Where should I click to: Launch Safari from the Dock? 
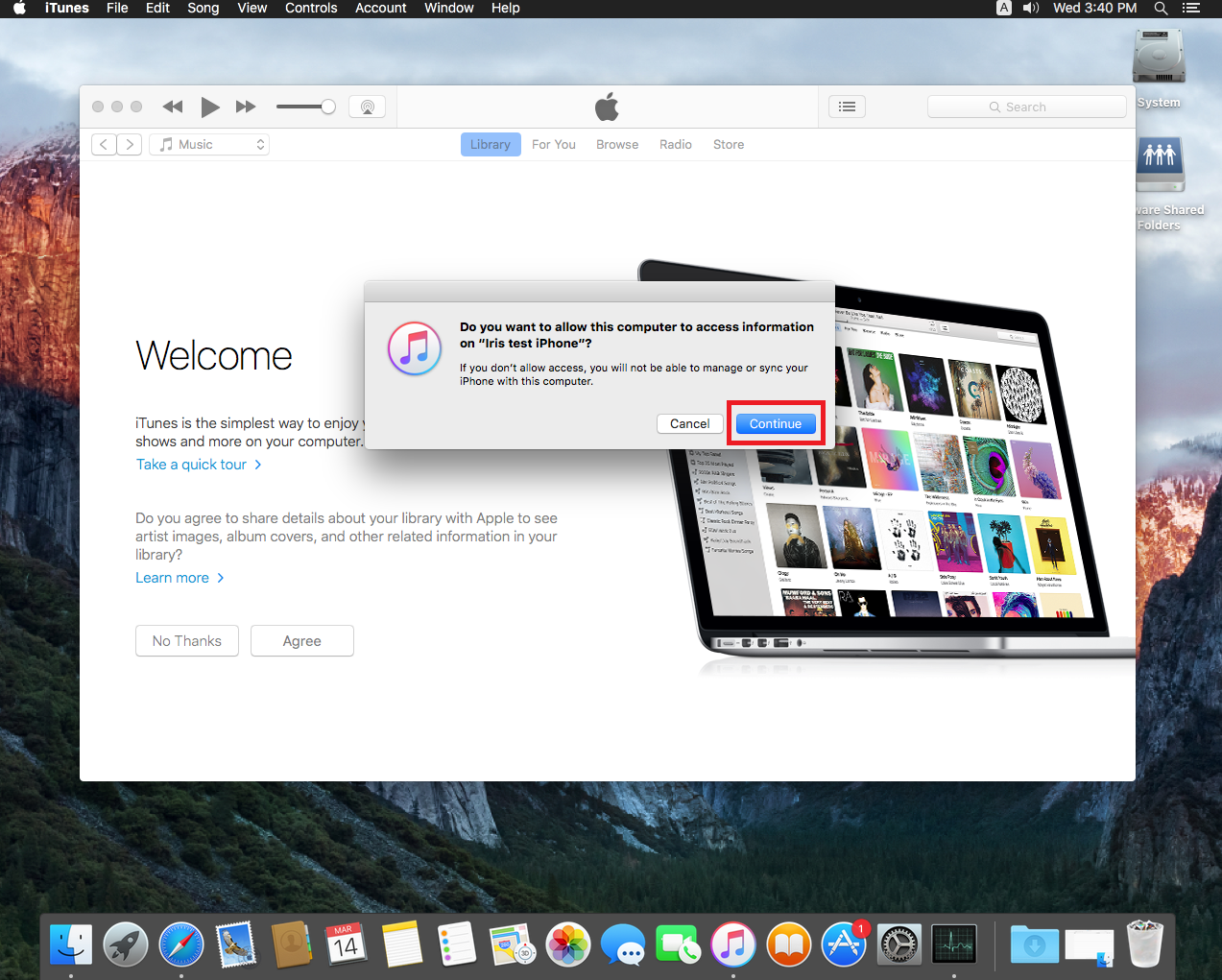pos(181,944)
